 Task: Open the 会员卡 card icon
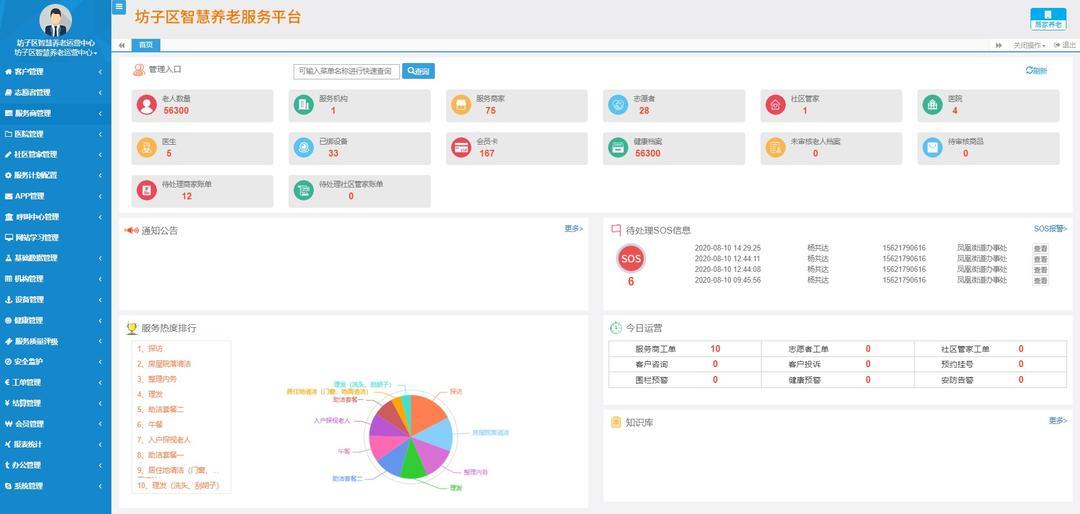click(x=461, y=147)
